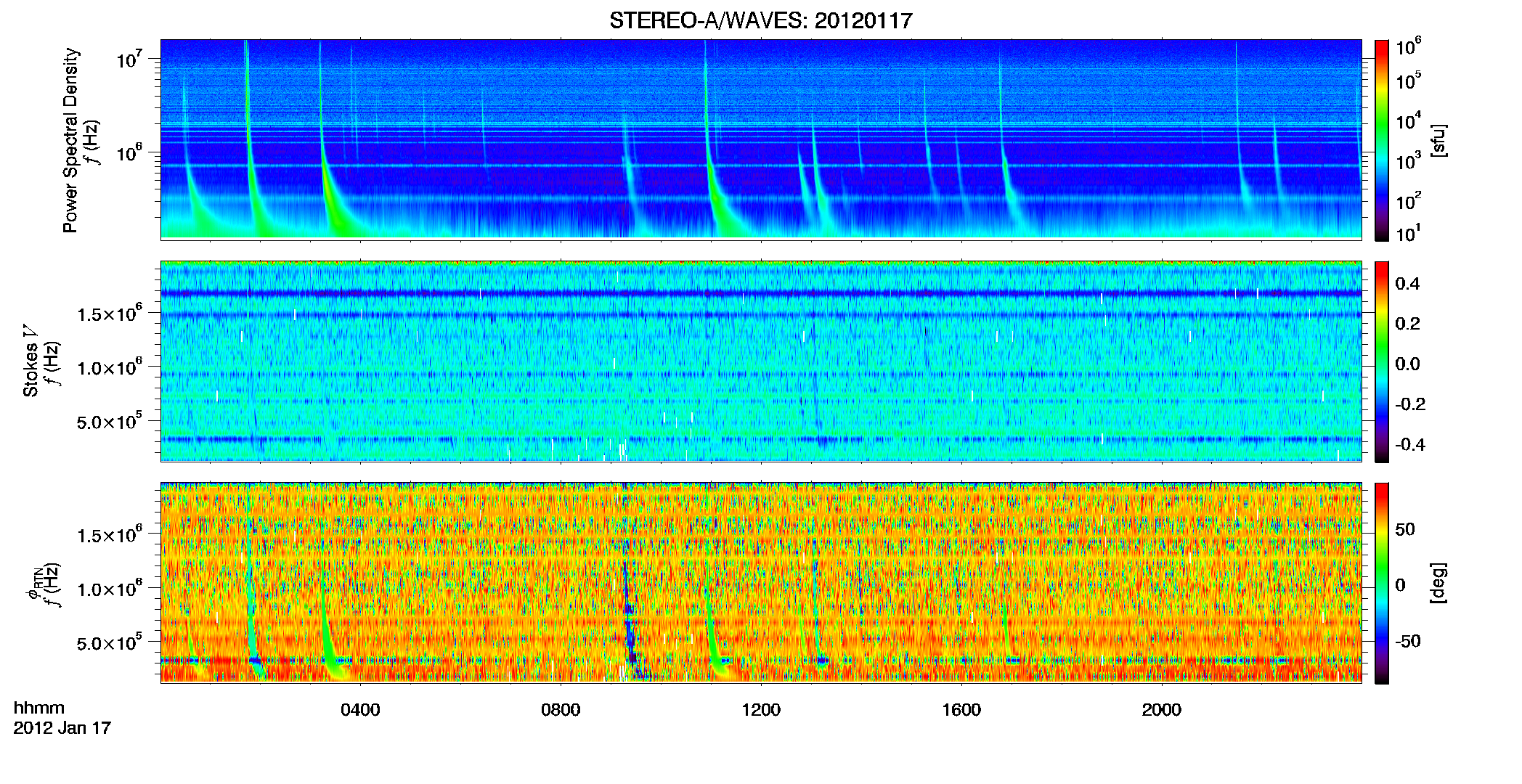
Task: Click the sfu power color bar
Action: (1381, 140)
